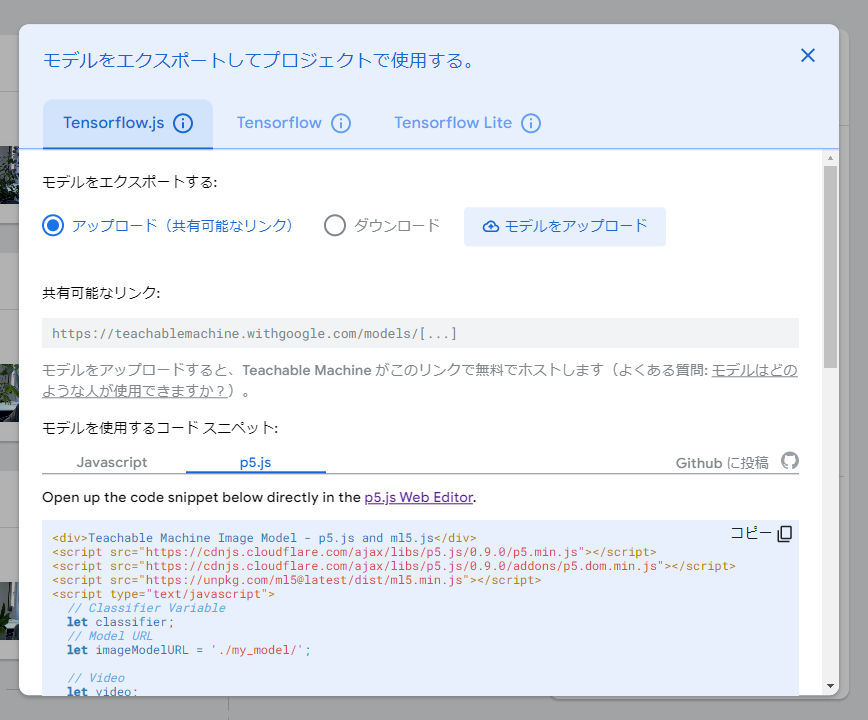Image resolution: width=868 pixels, height=720 pixels.
Task: Switch to the Tensorflow Lite tab
Action: pos(453,123)
